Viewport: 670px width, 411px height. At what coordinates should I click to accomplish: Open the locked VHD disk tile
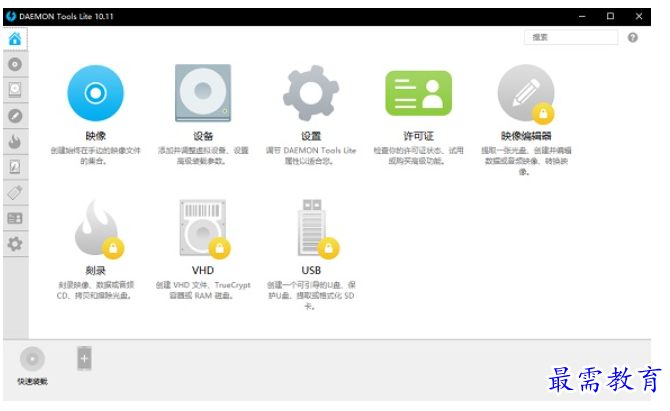[x=204, y=229]
